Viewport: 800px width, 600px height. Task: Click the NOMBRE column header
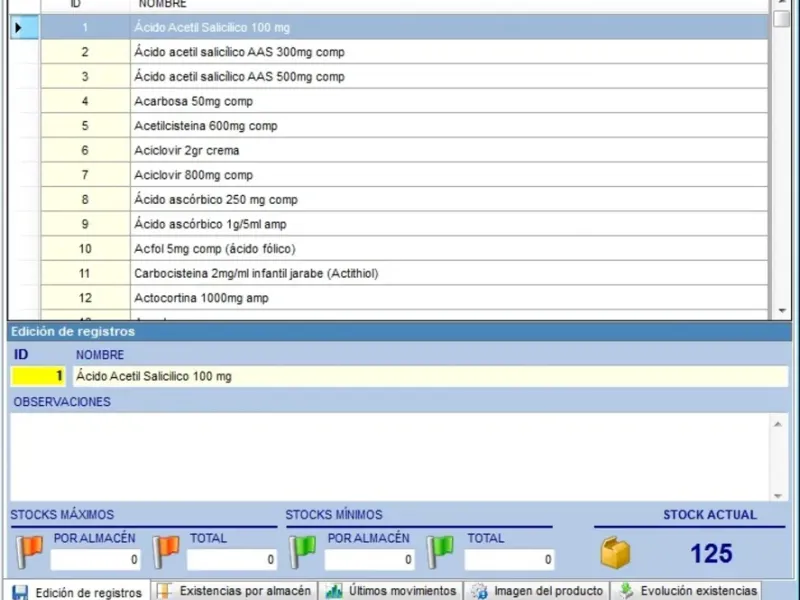click(x=449, y=5)
